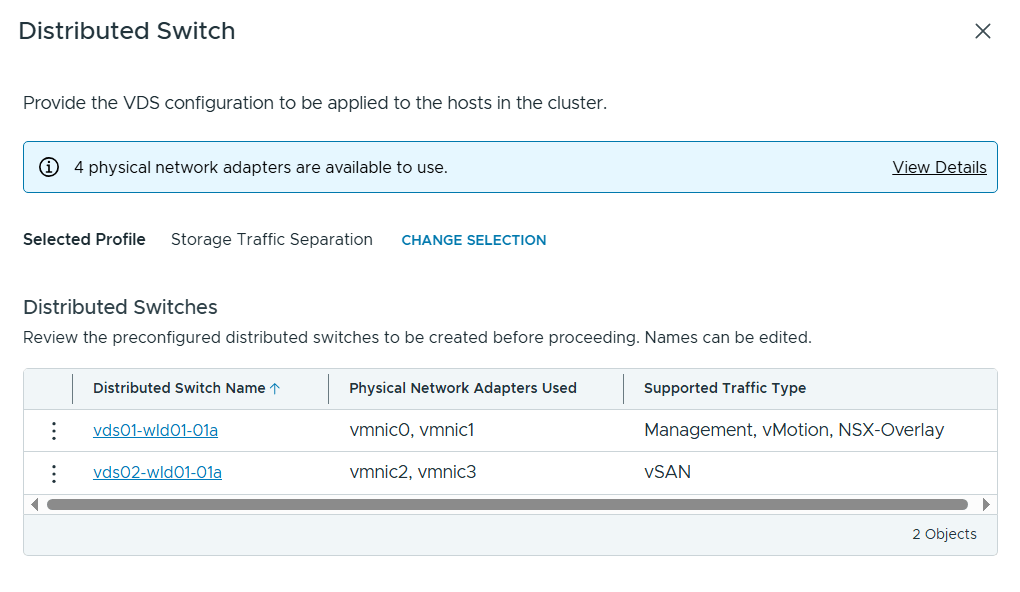Click Management, vMotion, NSX-Overlay traffic cell

point(793,431)
